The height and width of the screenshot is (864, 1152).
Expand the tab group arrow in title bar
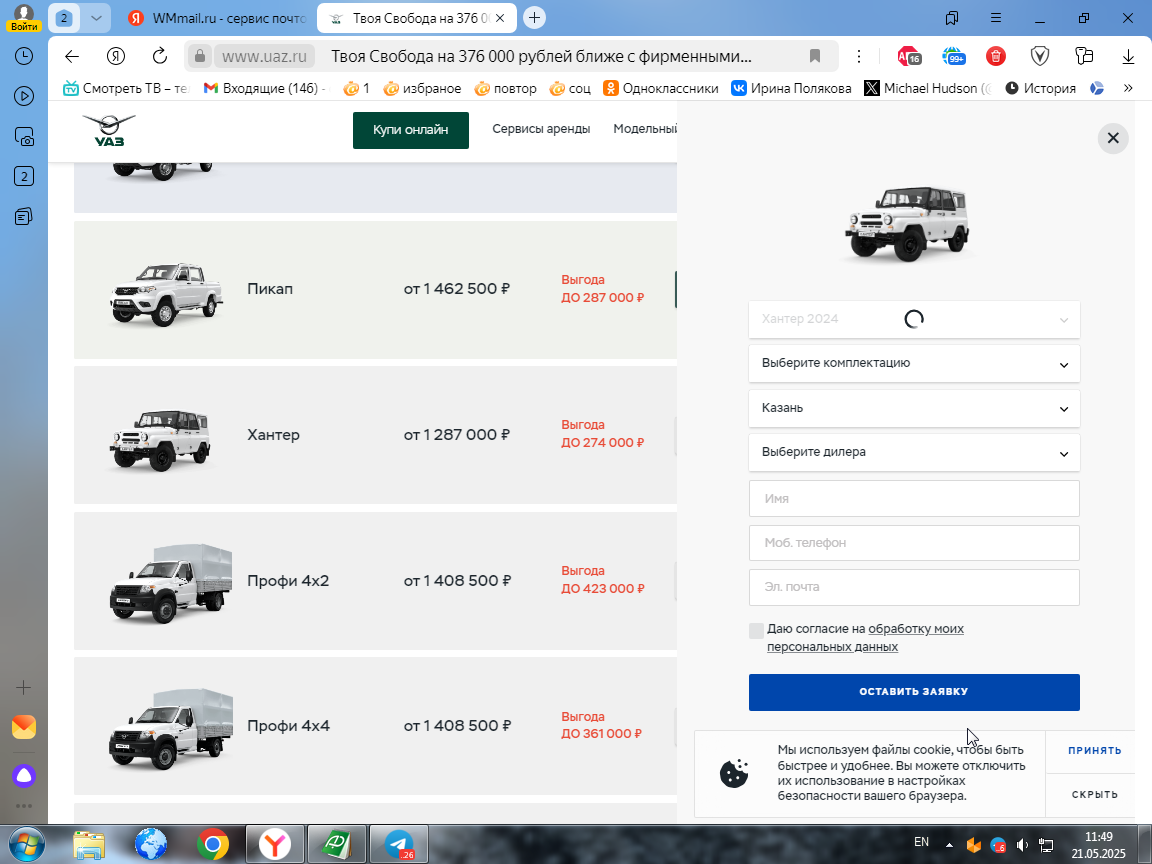click(96, 18)
